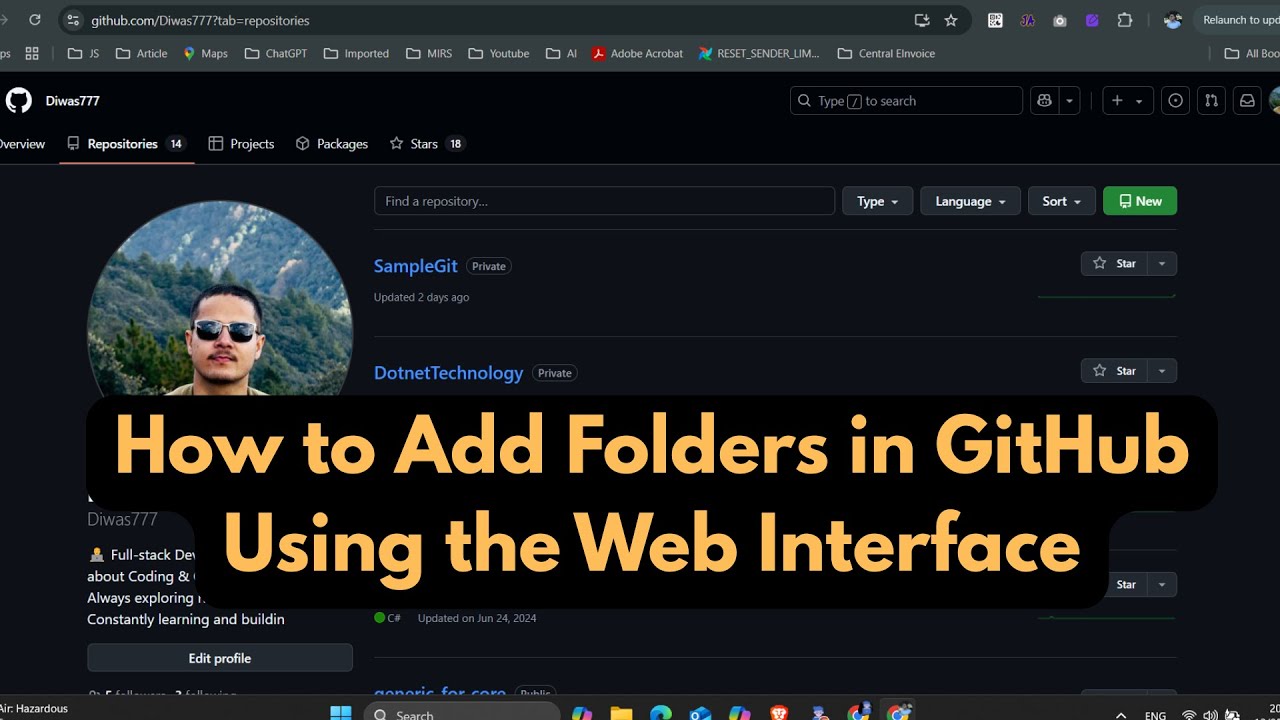The height and width of the screenshot is (720, 1280).
Task: Open the Create new plus menu
Action: pos(1128,100)
